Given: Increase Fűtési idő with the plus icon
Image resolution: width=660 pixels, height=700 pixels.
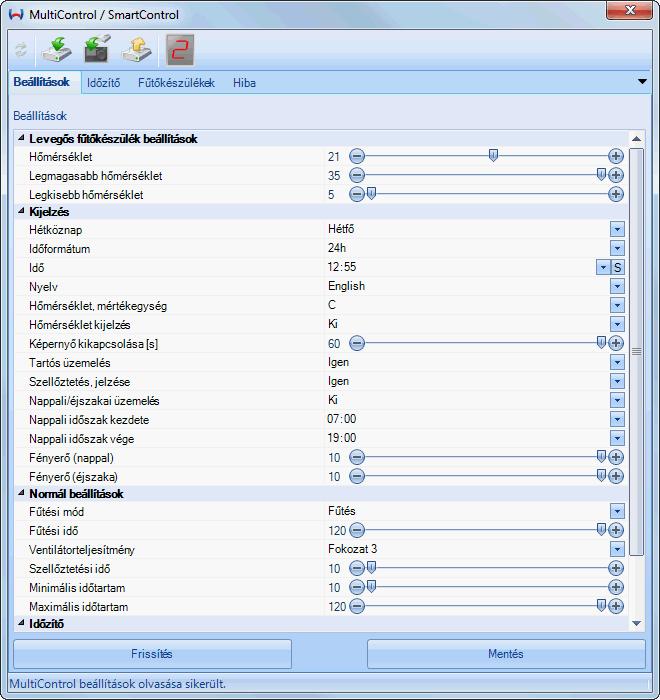Looking at the screenshot, I should pyautogui.click(x=616, y=530).
